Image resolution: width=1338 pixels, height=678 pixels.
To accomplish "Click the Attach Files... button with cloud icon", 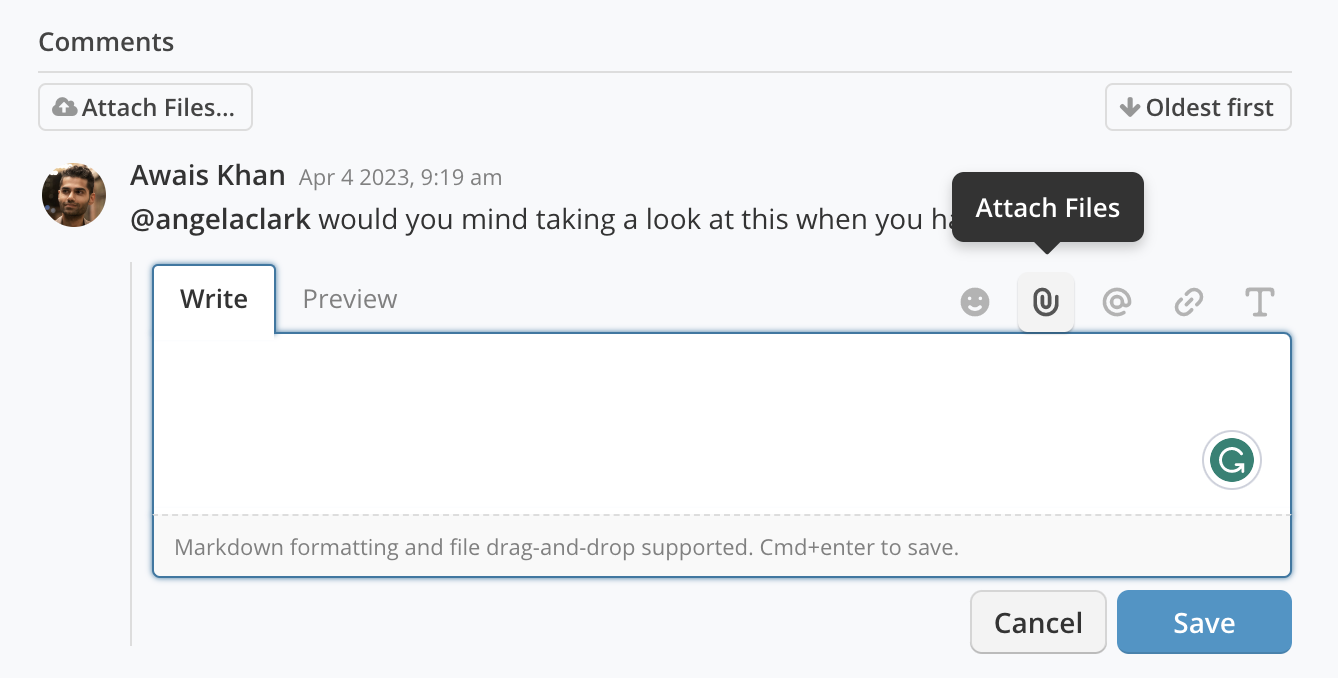I will (145, 107).
